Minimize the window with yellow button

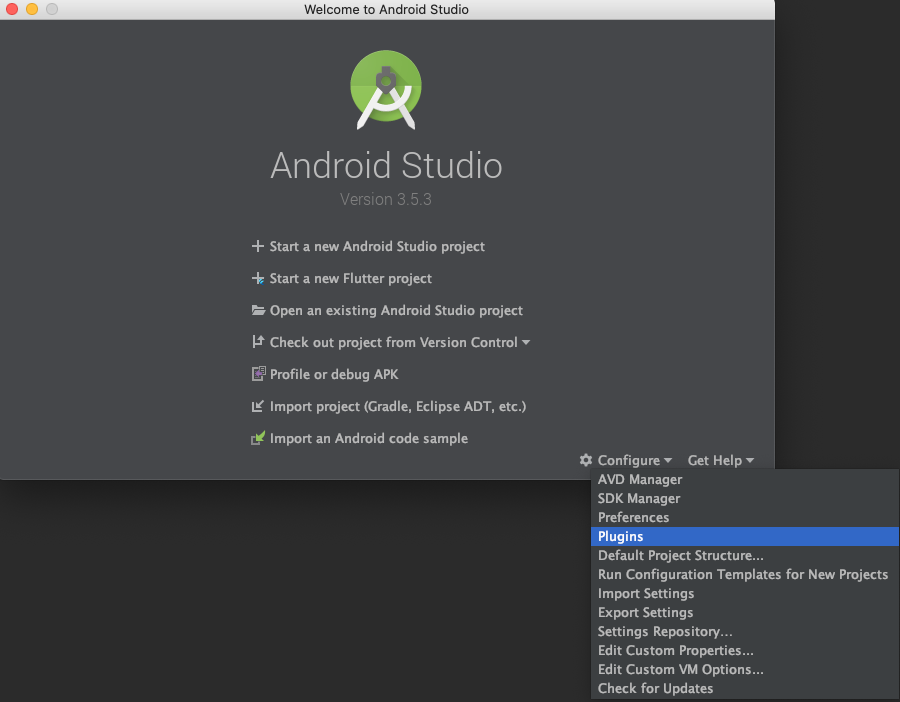point(32,9)
